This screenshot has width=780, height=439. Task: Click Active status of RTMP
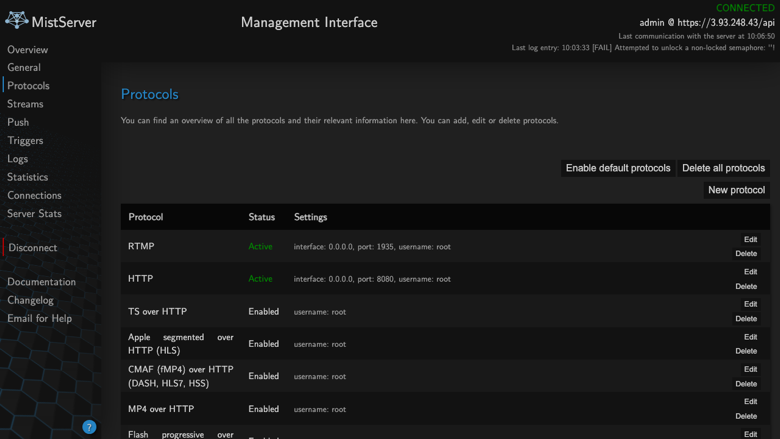260,246
